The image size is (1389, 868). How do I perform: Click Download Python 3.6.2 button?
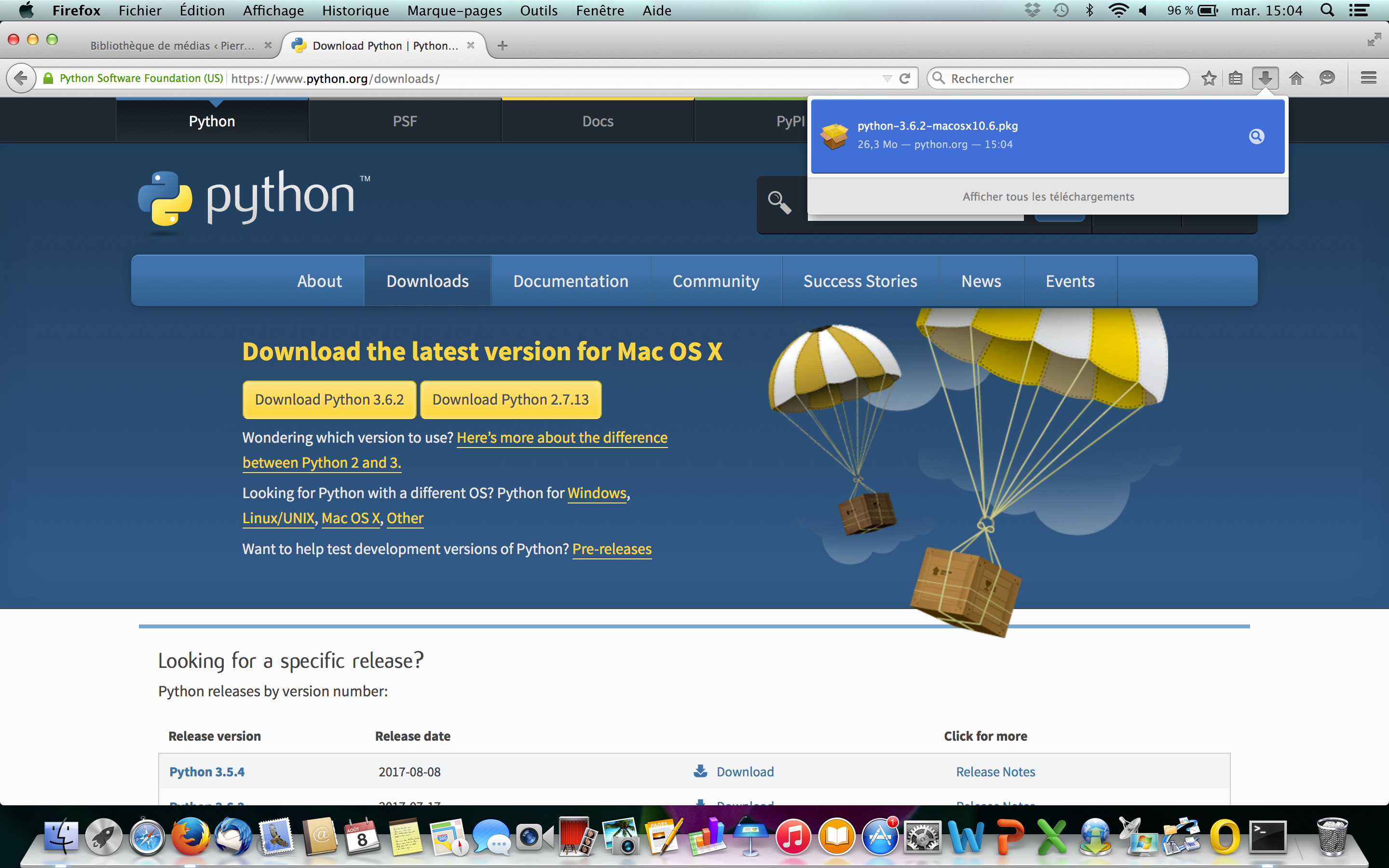pyautogui.click(x=329, y=400)
